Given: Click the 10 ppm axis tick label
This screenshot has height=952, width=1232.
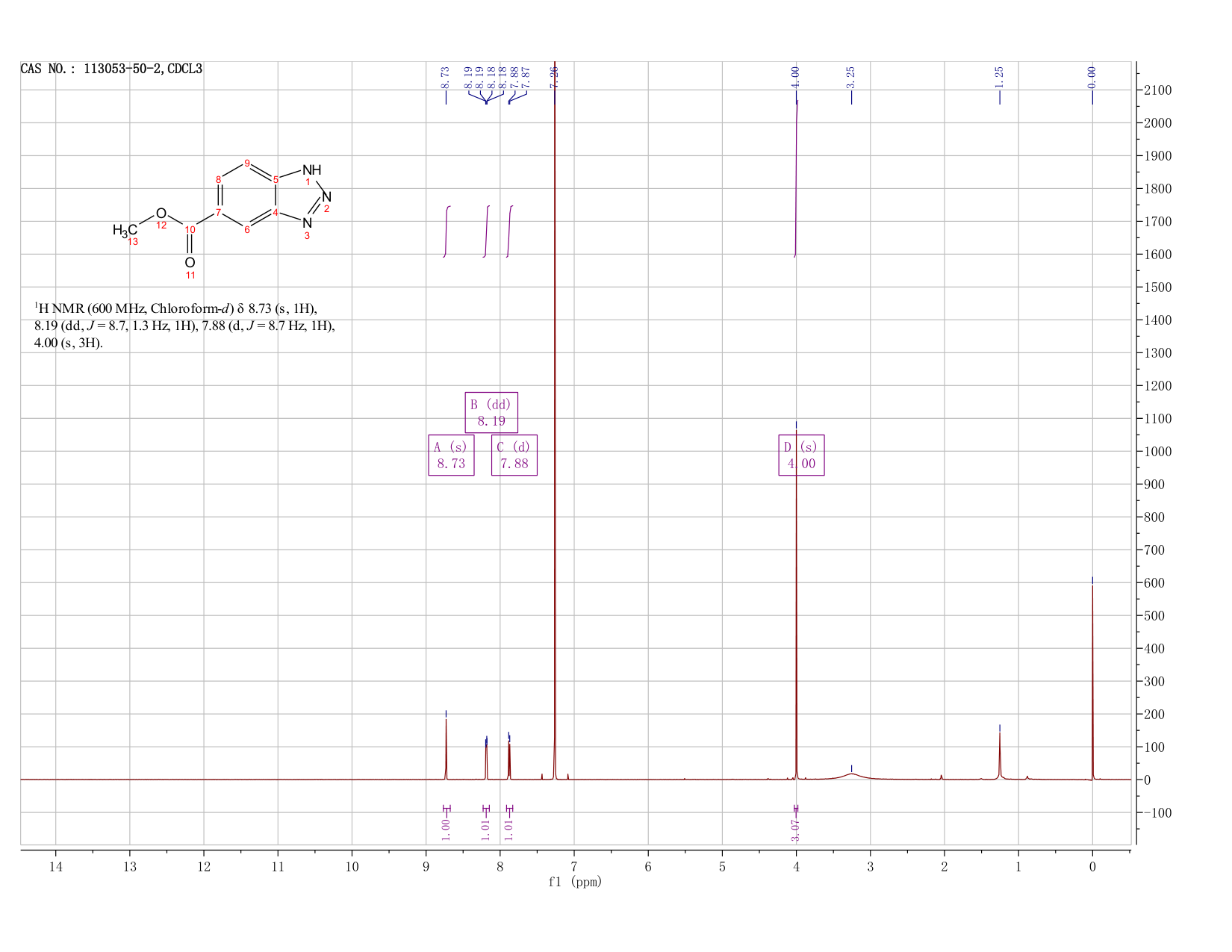Looking at the screenshot, I should 352,867.
